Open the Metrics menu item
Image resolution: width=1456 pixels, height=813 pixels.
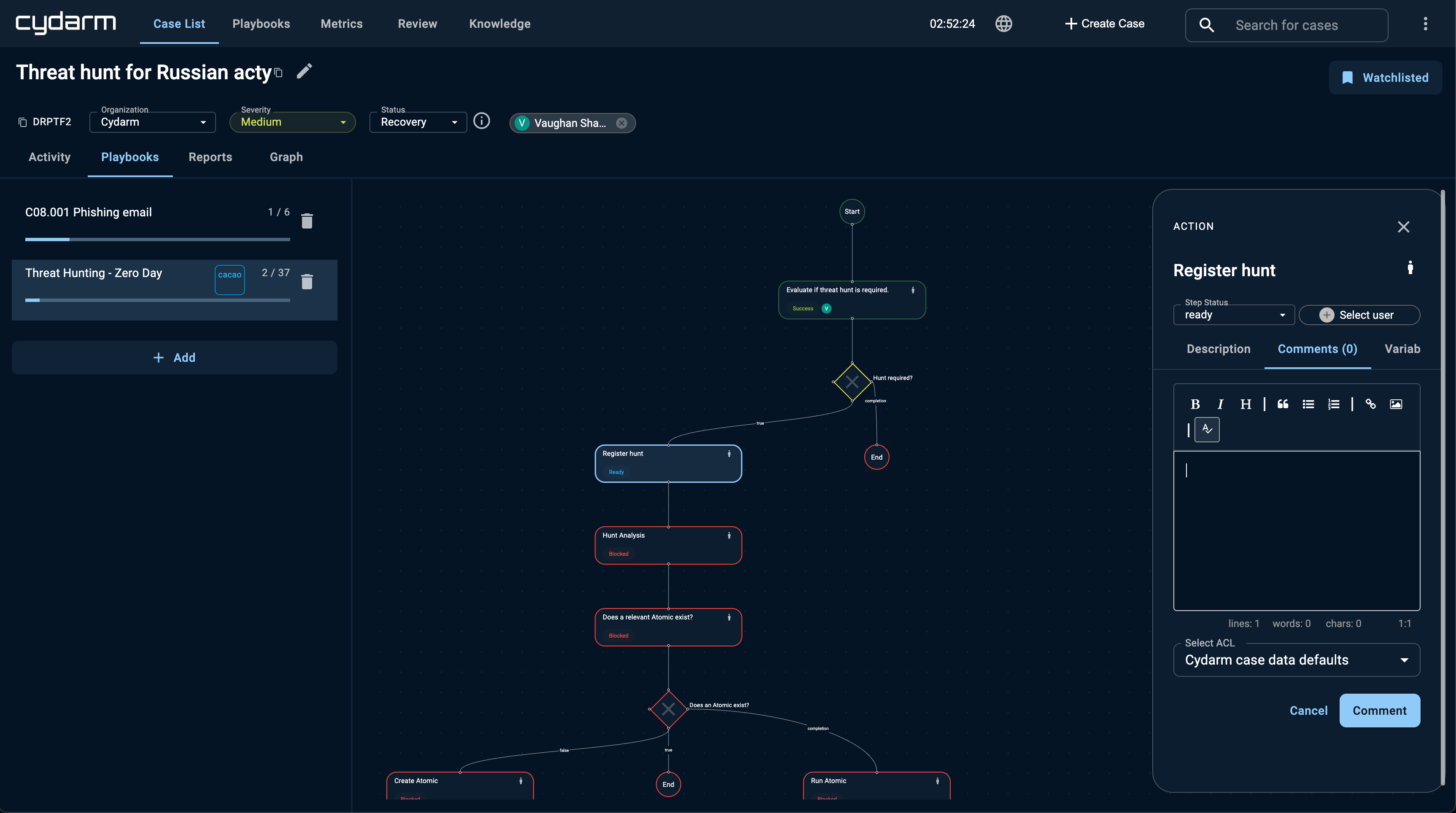pyautogui.click(x=341, y=24)
